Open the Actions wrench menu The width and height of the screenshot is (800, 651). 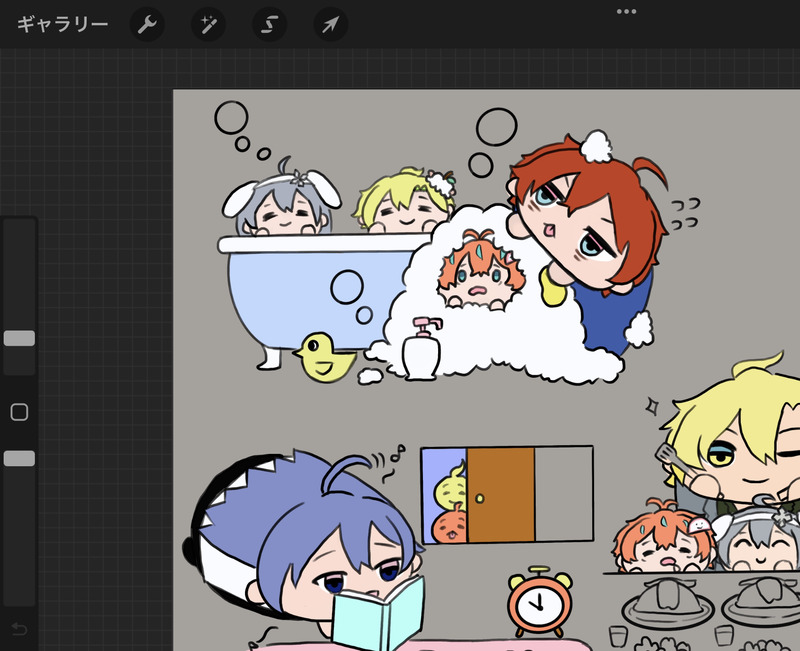147,24
